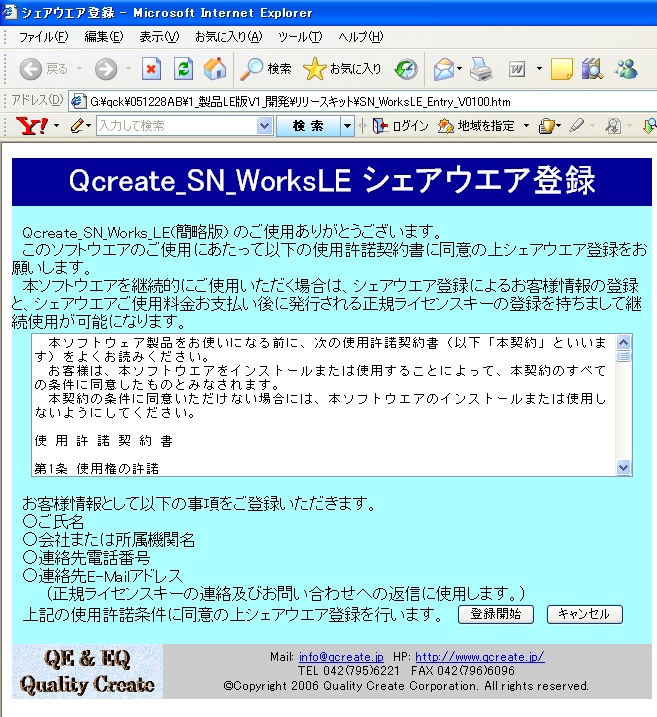Open the お気に入り favorites star button

tap(342, 69)
